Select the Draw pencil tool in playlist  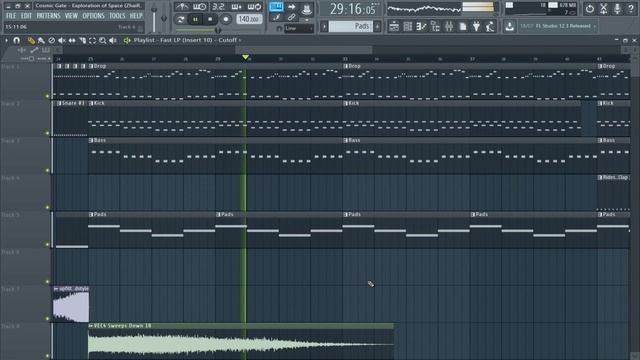pos(31,40)
